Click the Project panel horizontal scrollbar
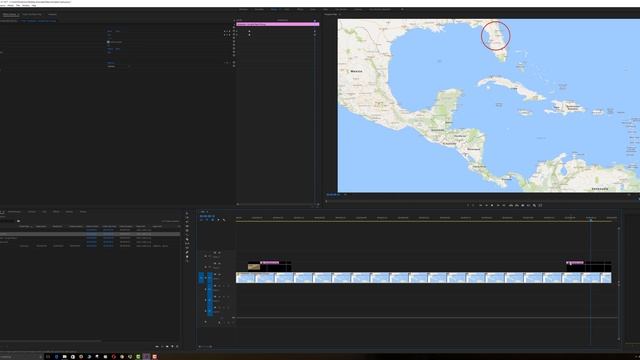640x360 pixels. click(50, 340)
